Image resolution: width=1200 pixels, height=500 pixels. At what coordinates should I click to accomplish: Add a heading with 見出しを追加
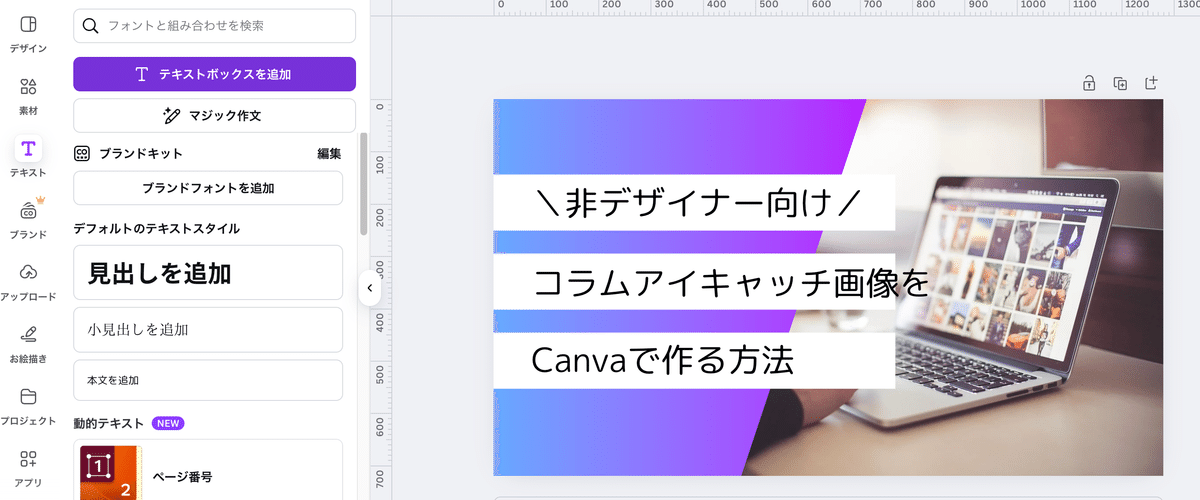[x=208, y=273]
